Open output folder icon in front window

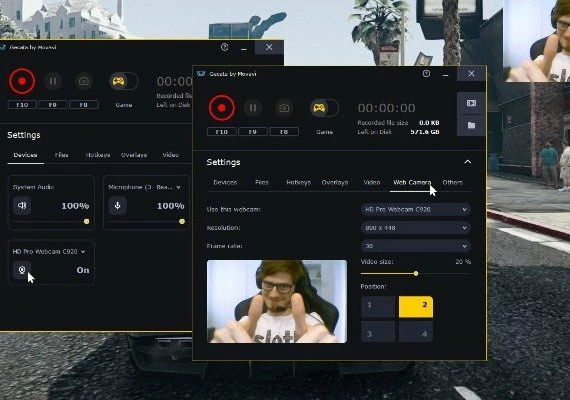(x=471, y=125)
